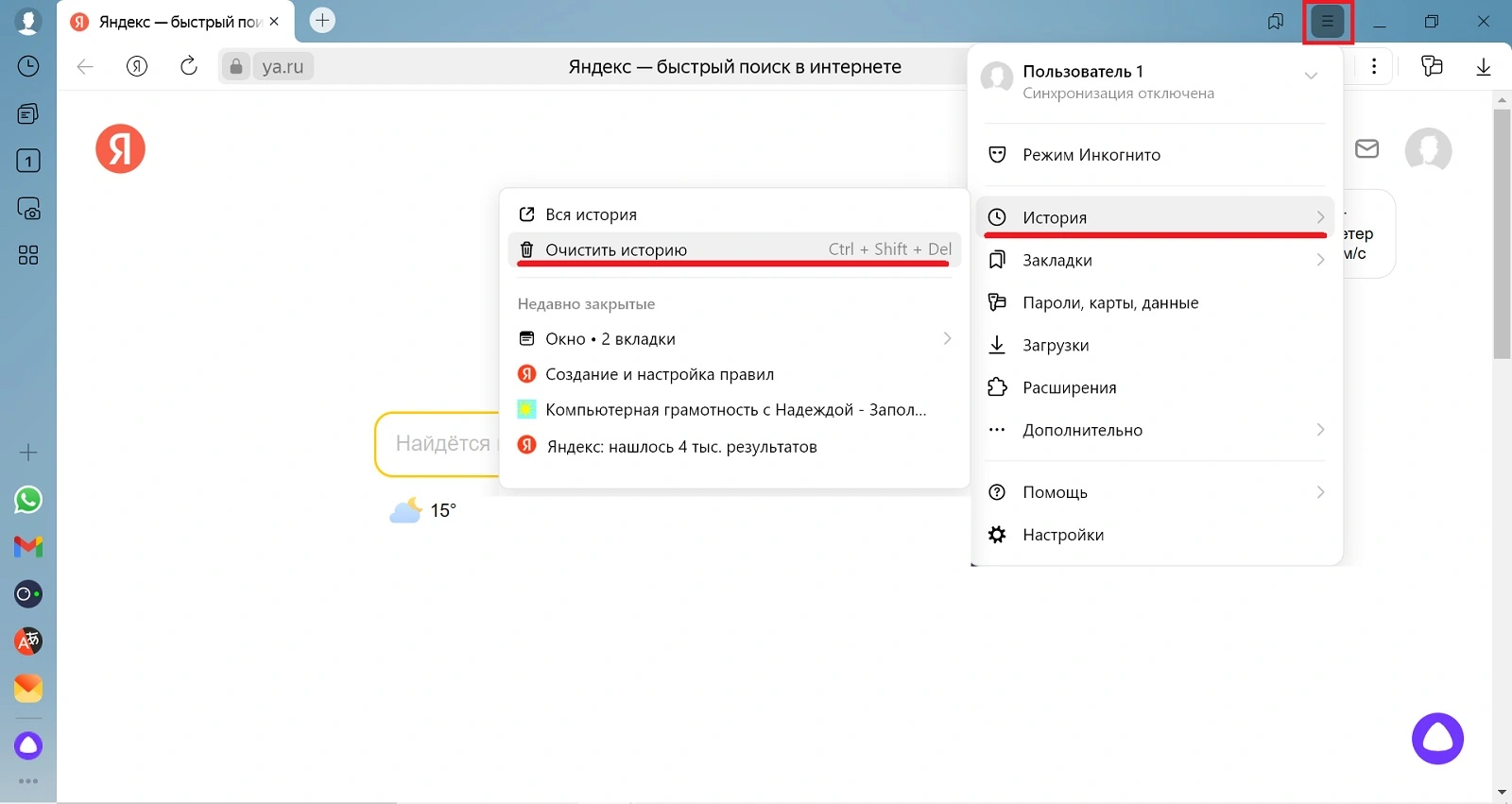Viewport: 1512px width, 804px height.
Task: Open the tab counter icon showing 1
Action: click(x=28, y=161)
